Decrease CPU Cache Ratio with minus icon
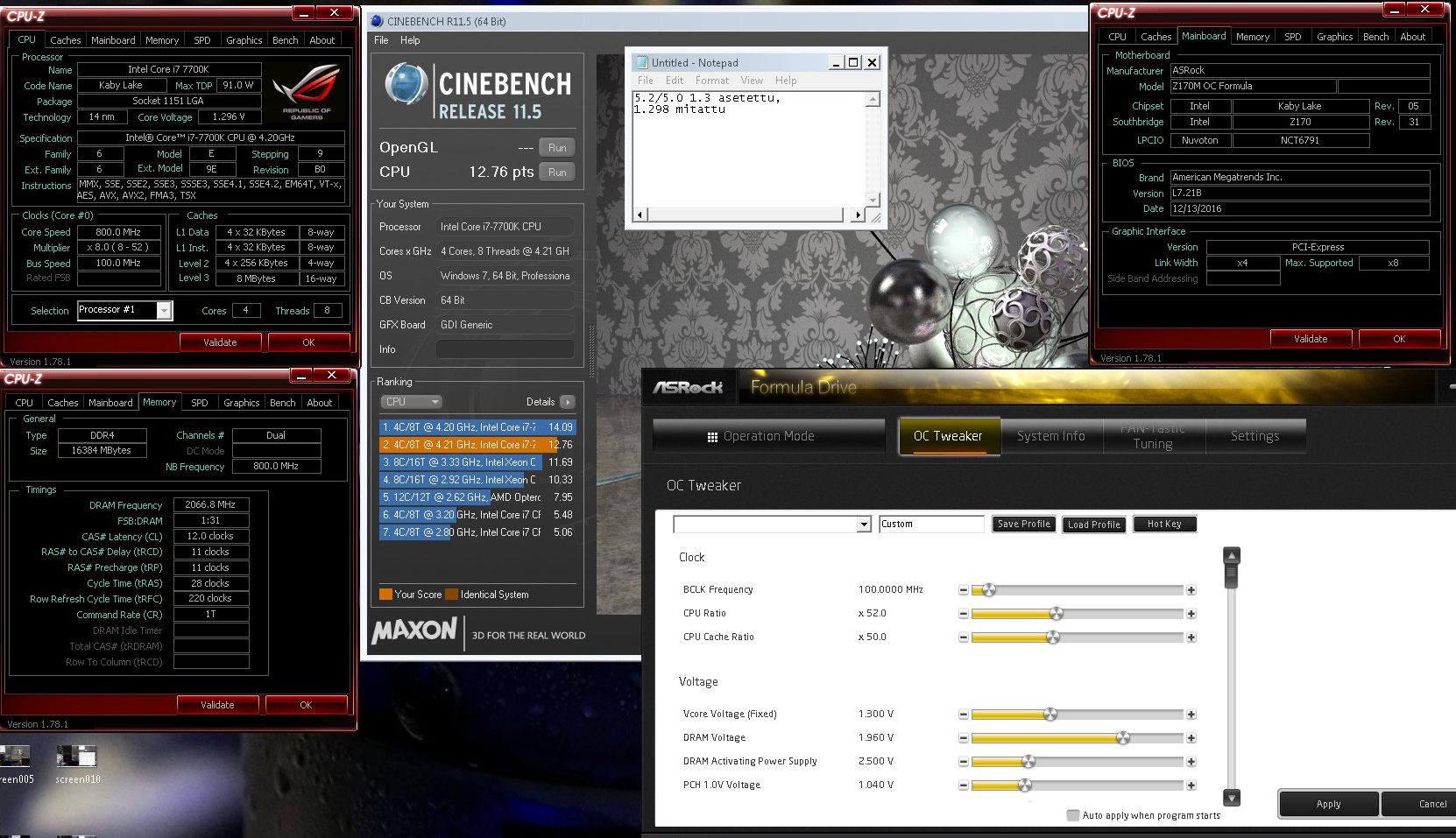This screenshot has height=838, width=1456. click(x=964, y=637)
